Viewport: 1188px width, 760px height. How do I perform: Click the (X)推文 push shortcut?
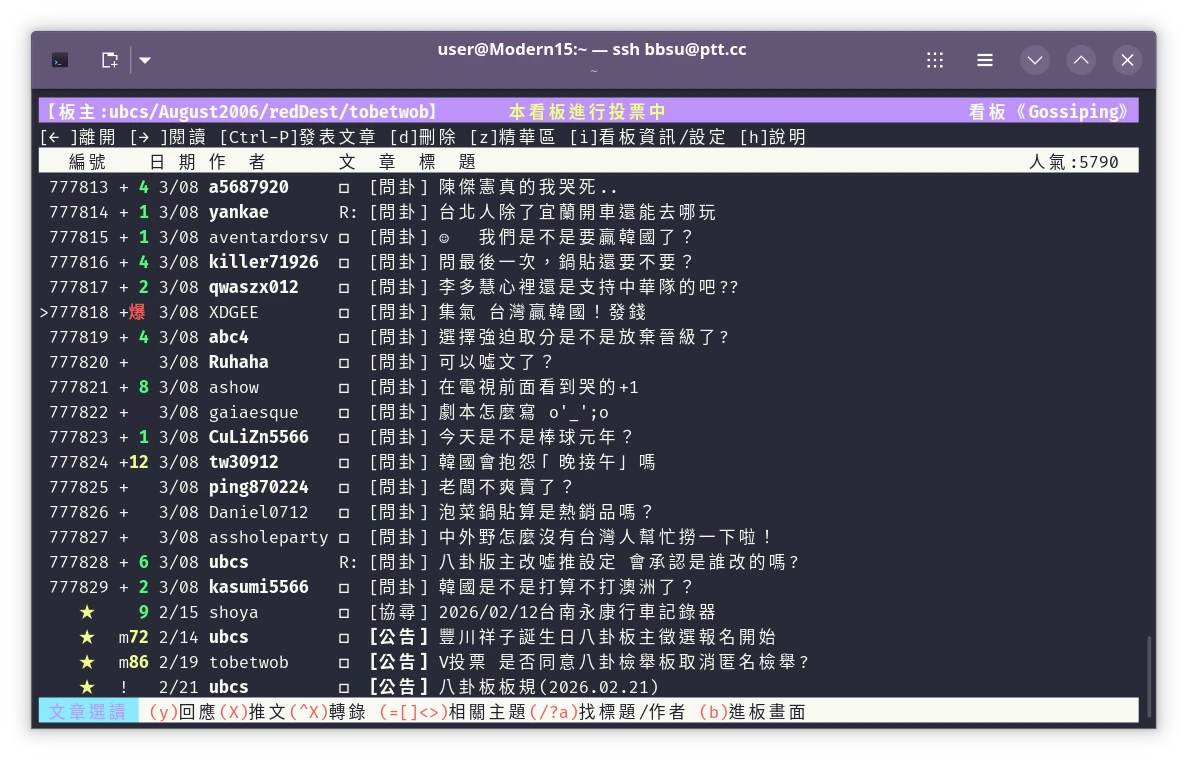252,712
